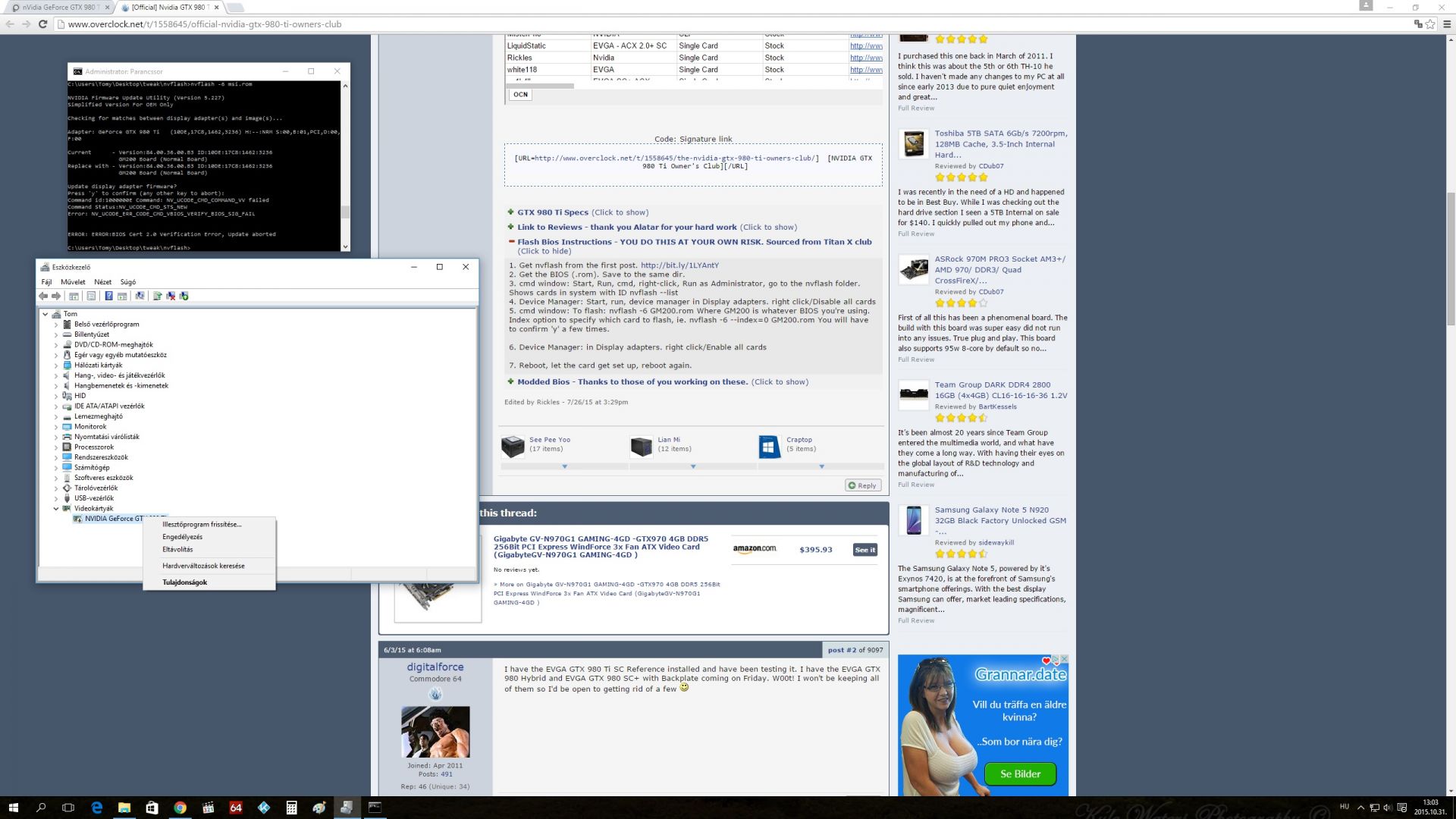
Task: Click the Back arrow in Device Manager toolbar
Action: coord(43,296)
